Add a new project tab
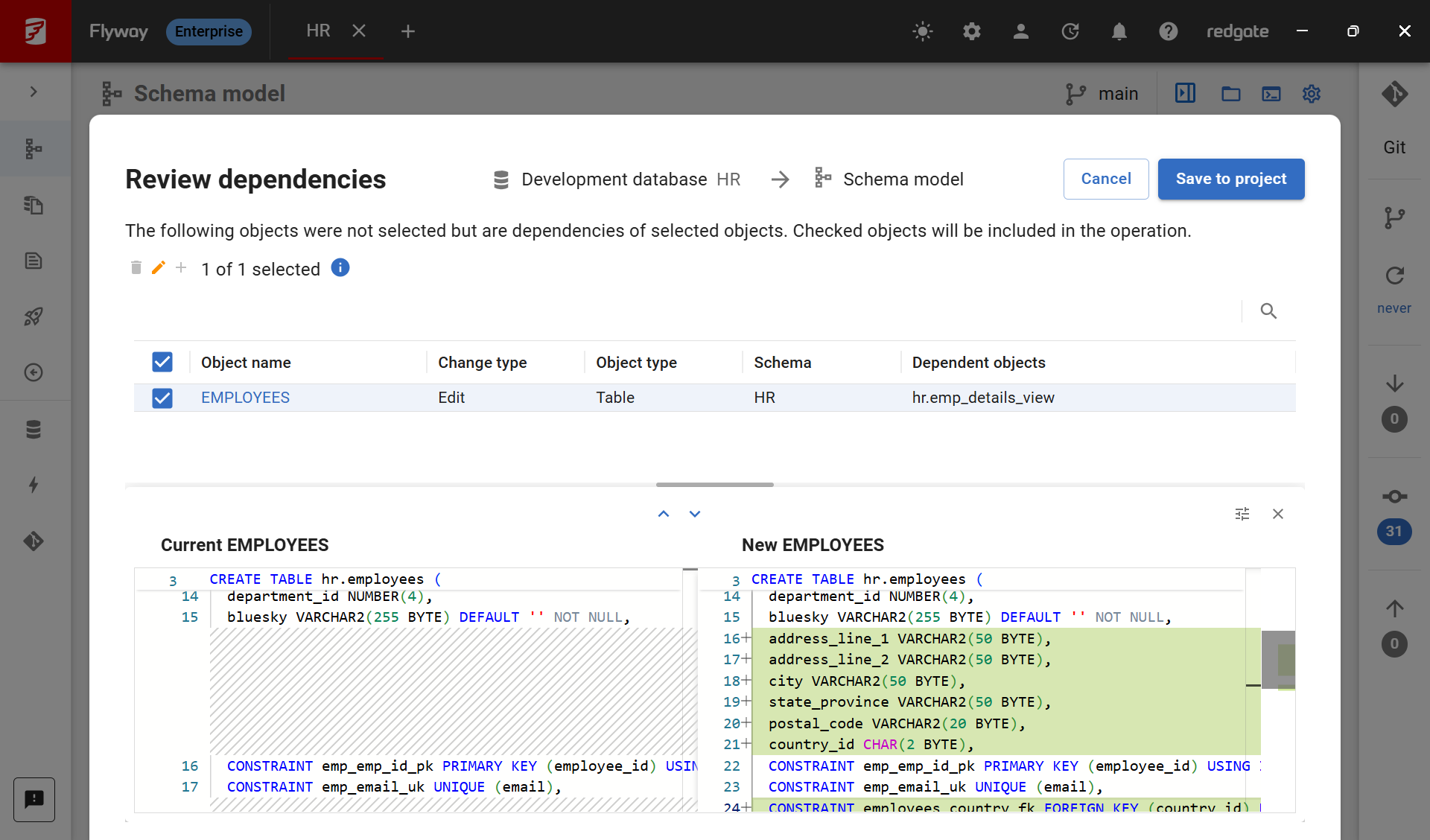1430x840 pixels. click(407, 31)
